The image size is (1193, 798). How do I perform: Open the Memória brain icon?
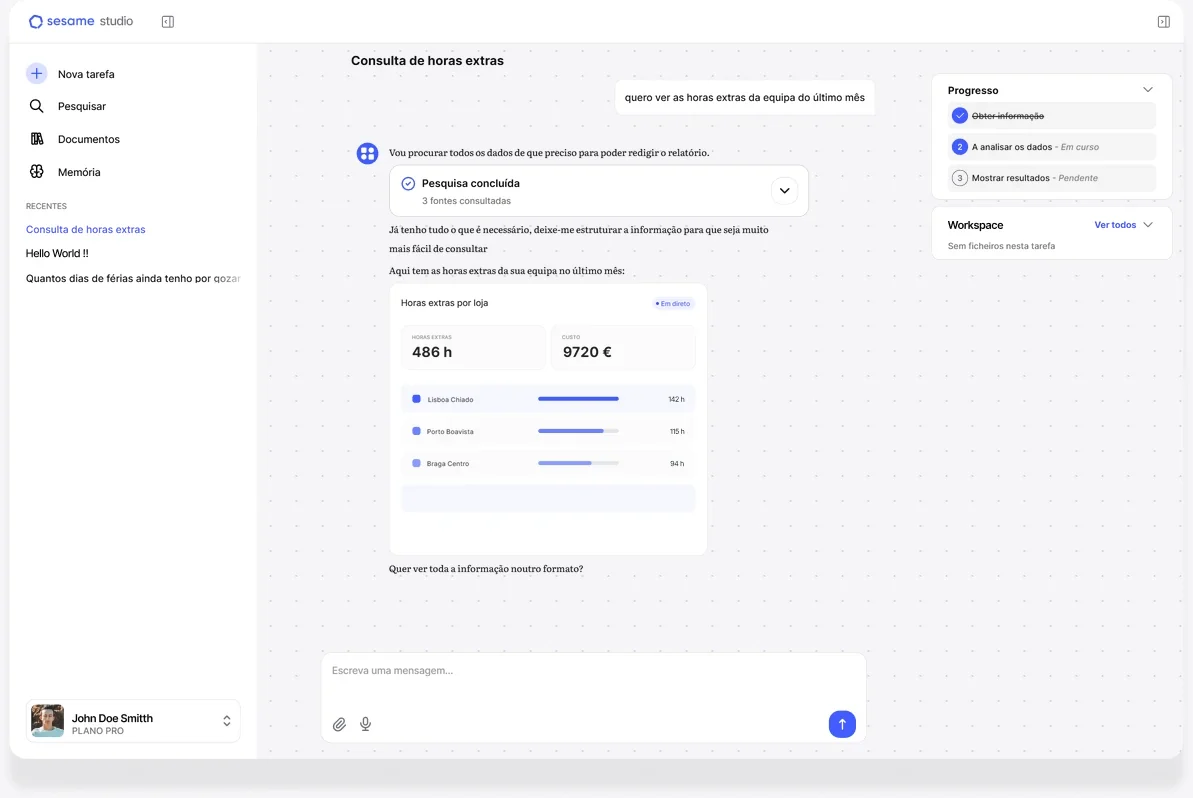coord(37,171)
